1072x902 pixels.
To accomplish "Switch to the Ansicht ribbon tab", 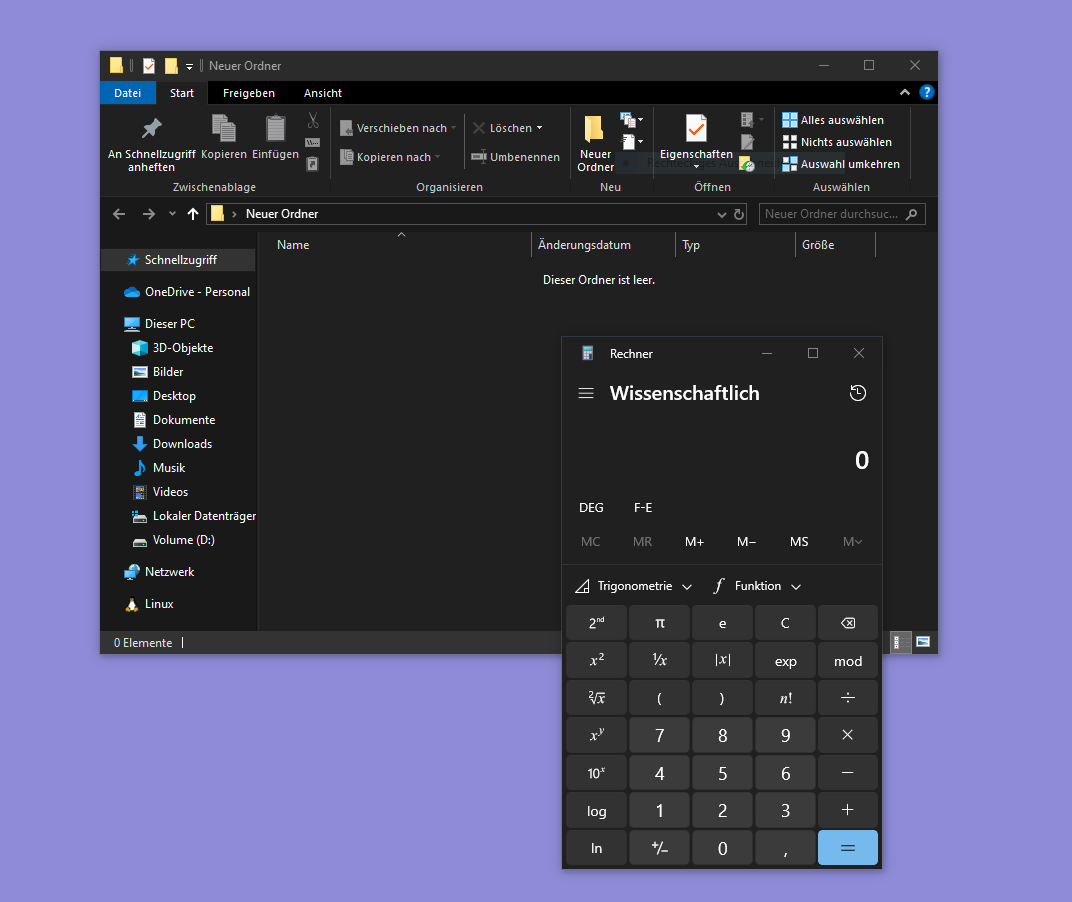I will (x=323, y=93).
